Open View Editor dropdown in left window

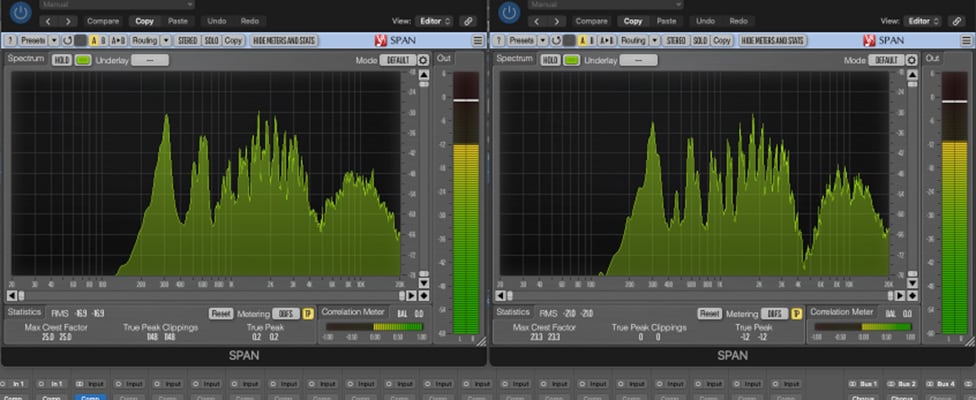point(434,21)
